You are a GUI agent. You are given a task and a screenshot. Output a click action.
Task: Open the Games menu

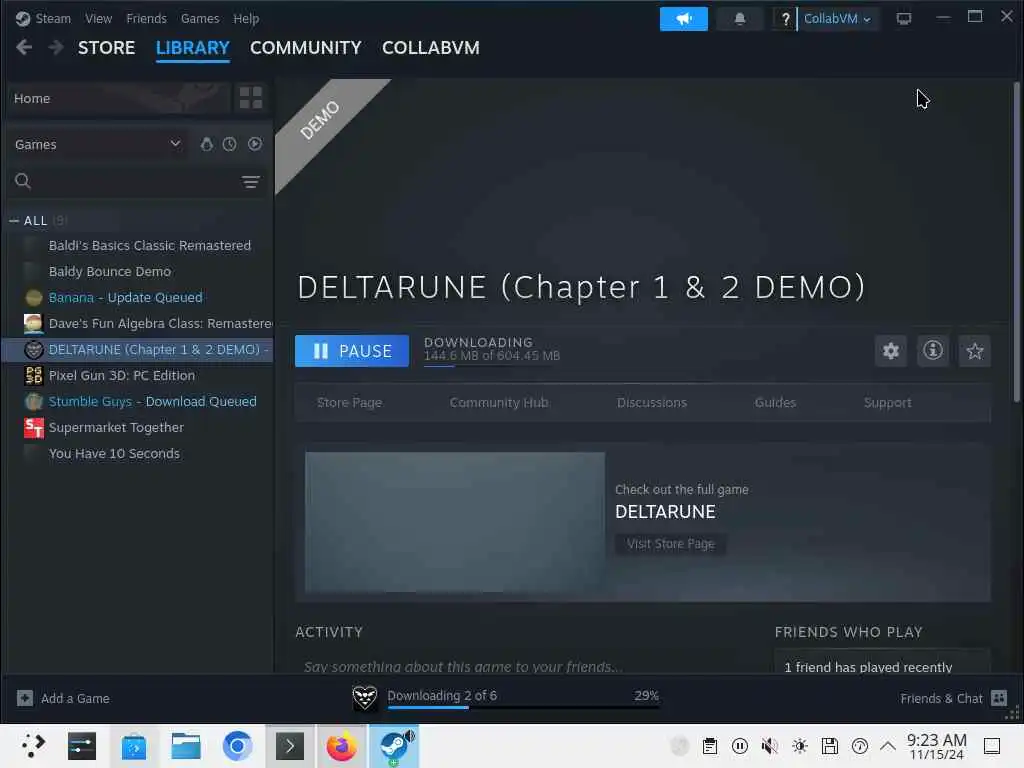coord(200,19)
